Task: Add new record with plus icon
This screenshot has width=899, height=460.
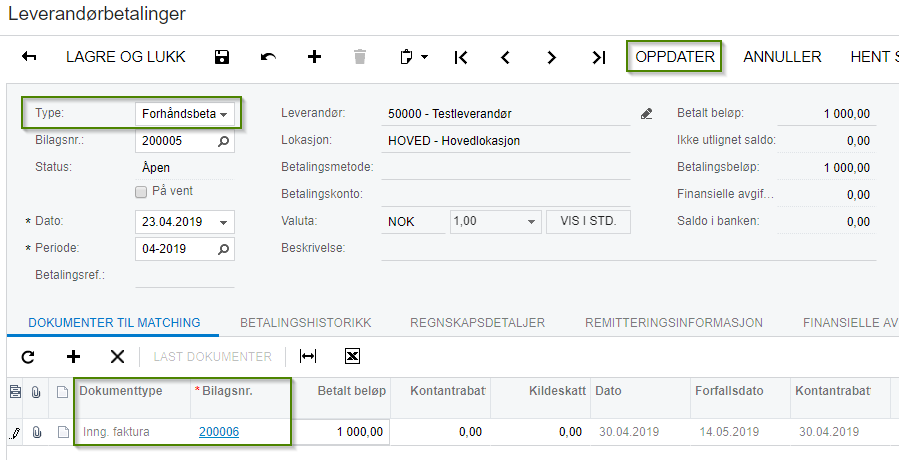Action: [x=314, y=57]
